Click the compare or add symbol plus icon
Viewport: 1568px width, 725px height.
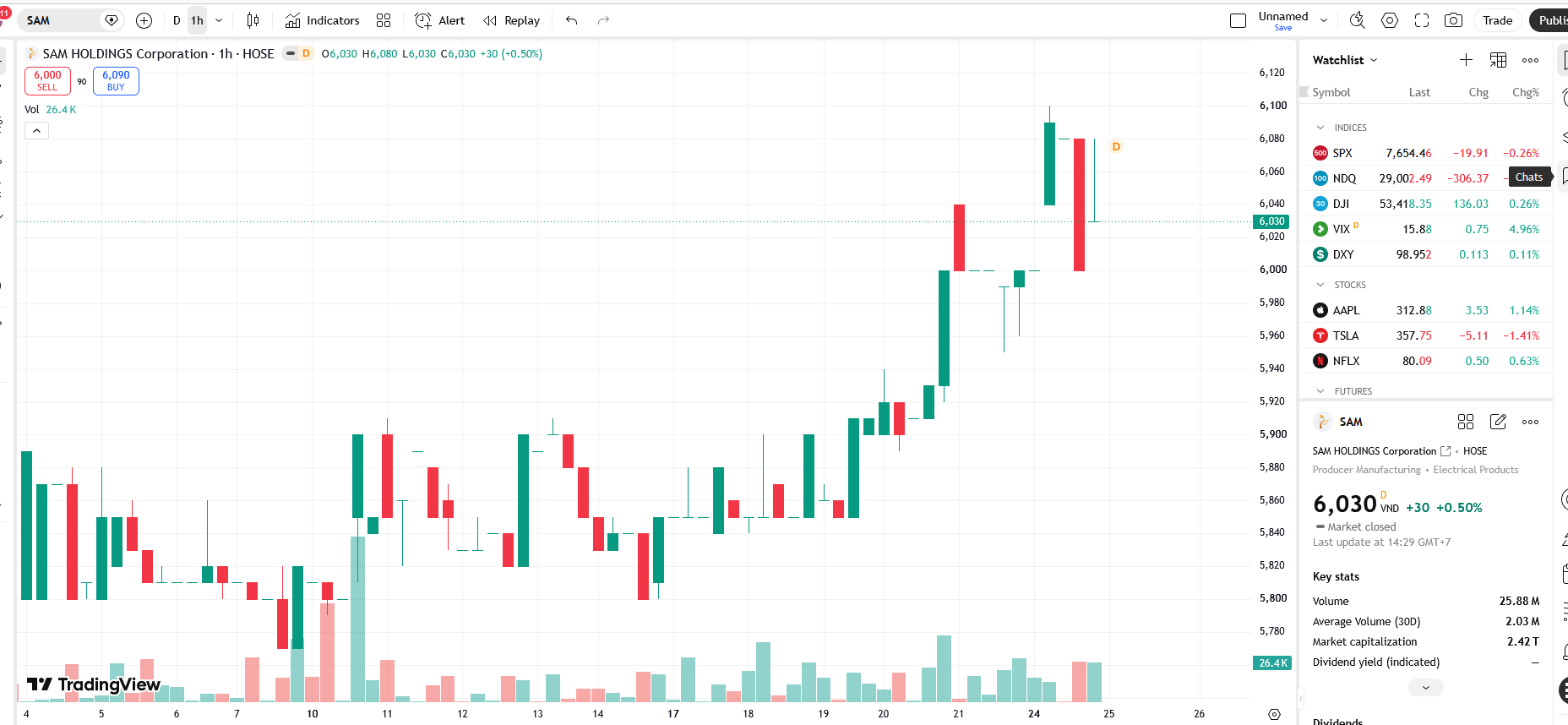click(144, 20)
